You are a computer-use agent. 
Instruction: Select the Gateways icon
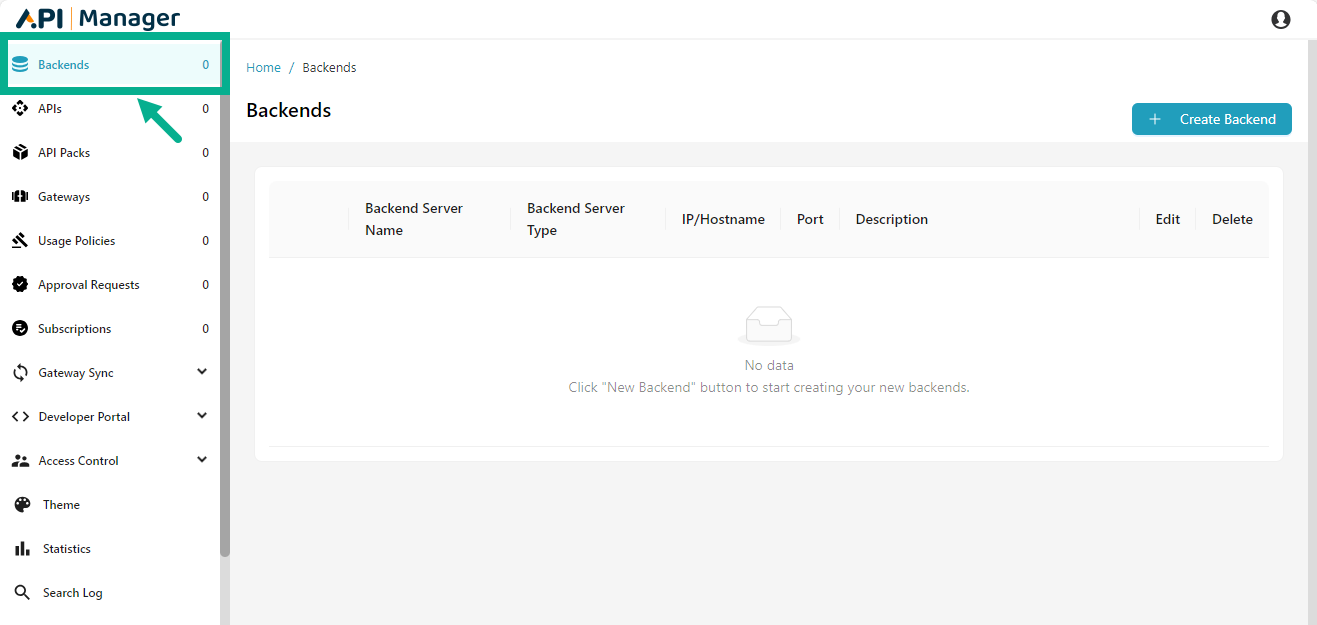point(22,196)
